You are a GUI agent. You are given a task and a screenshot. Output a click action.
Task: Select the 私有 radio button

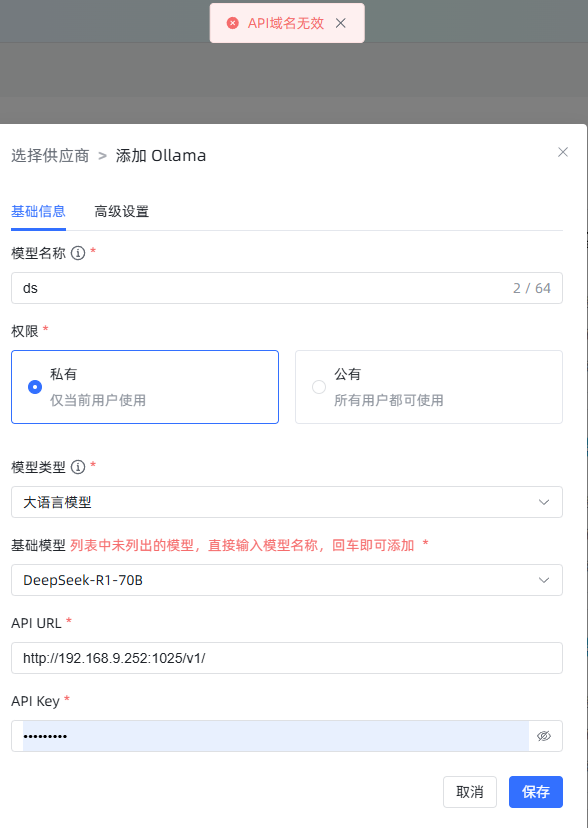point(35,387)
